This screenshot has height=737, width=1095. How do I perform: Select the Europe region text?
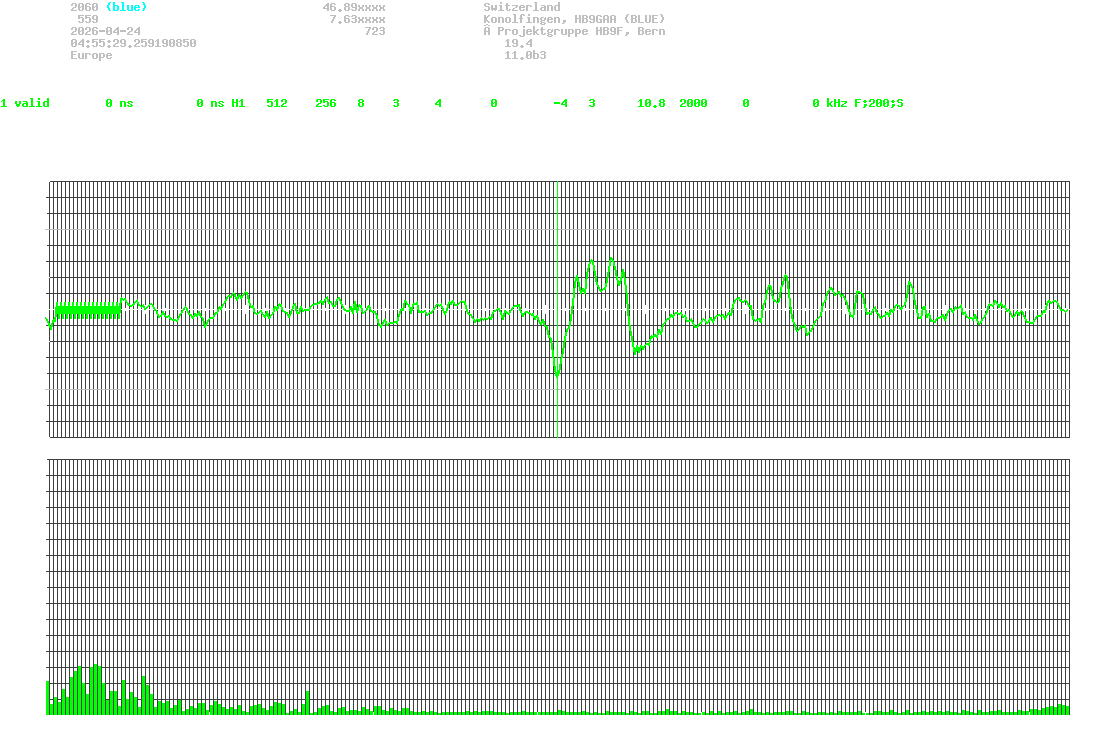pos(91,55)
